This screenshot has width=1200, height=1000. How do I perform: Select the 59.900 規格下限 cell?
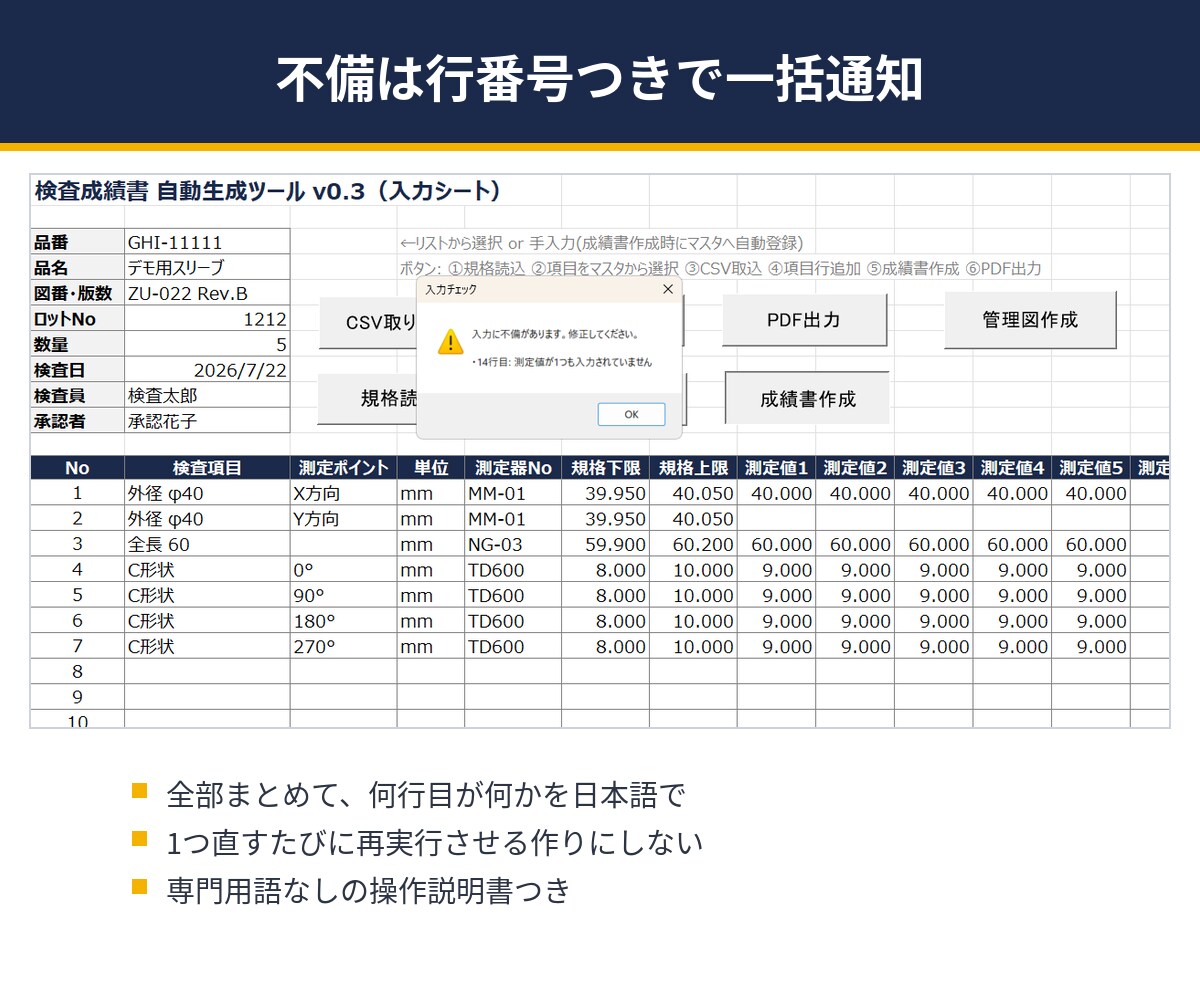click(x=605, y=545)
